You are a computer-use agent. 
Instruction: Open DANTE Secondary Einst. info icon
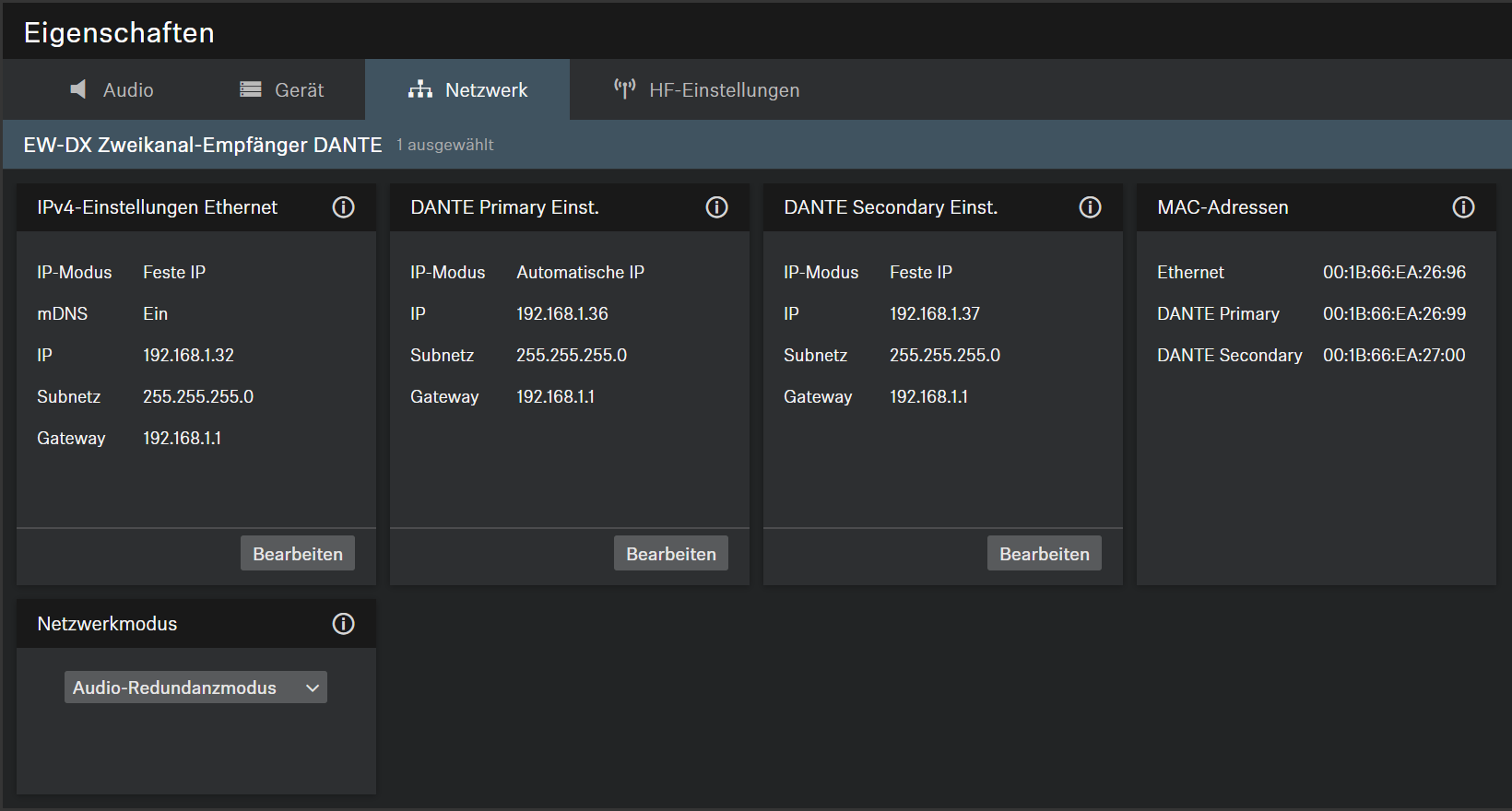(1090, 207)
